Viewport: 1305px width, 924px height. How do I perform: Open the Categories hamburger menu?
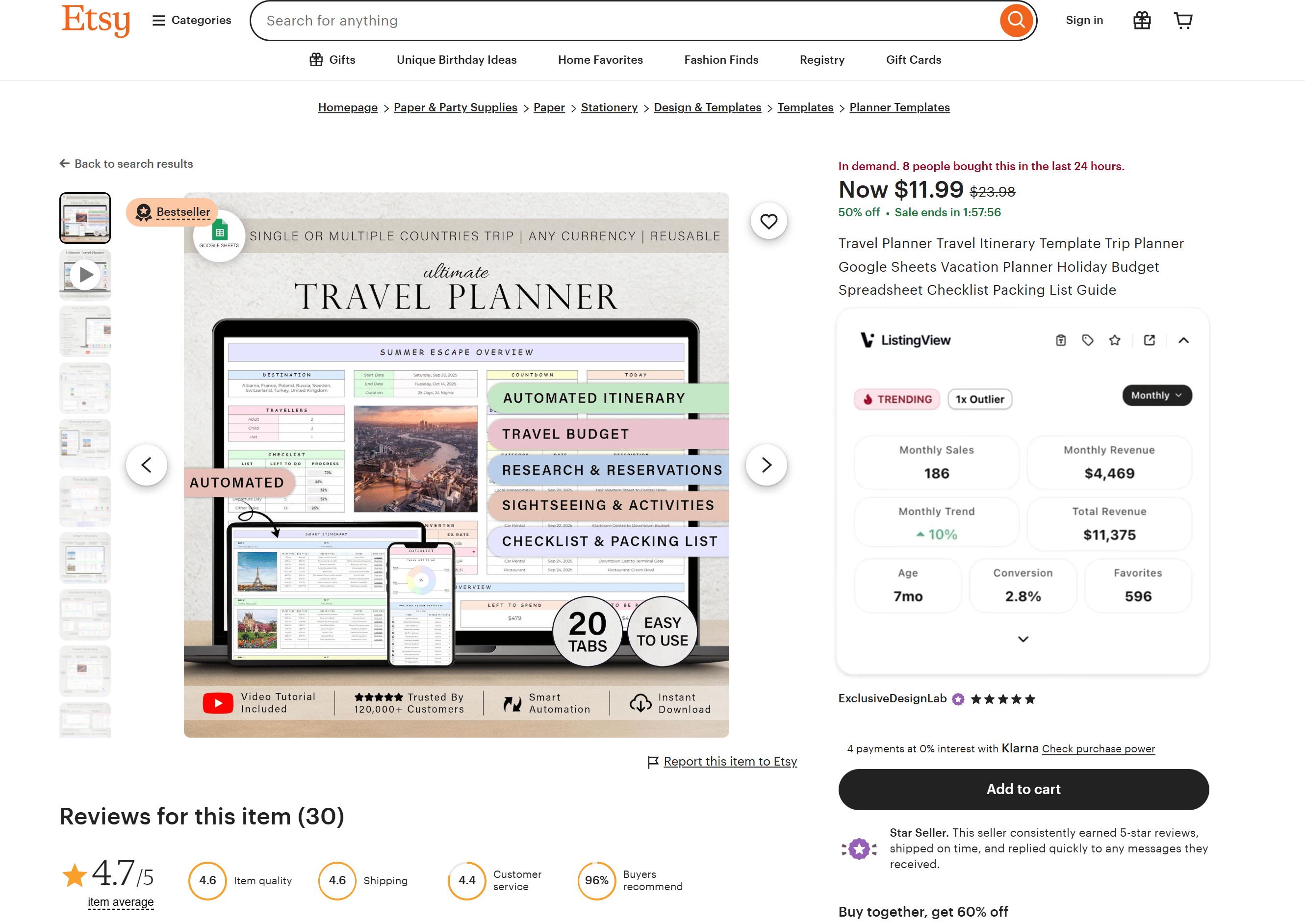click(x=158, y=20)
